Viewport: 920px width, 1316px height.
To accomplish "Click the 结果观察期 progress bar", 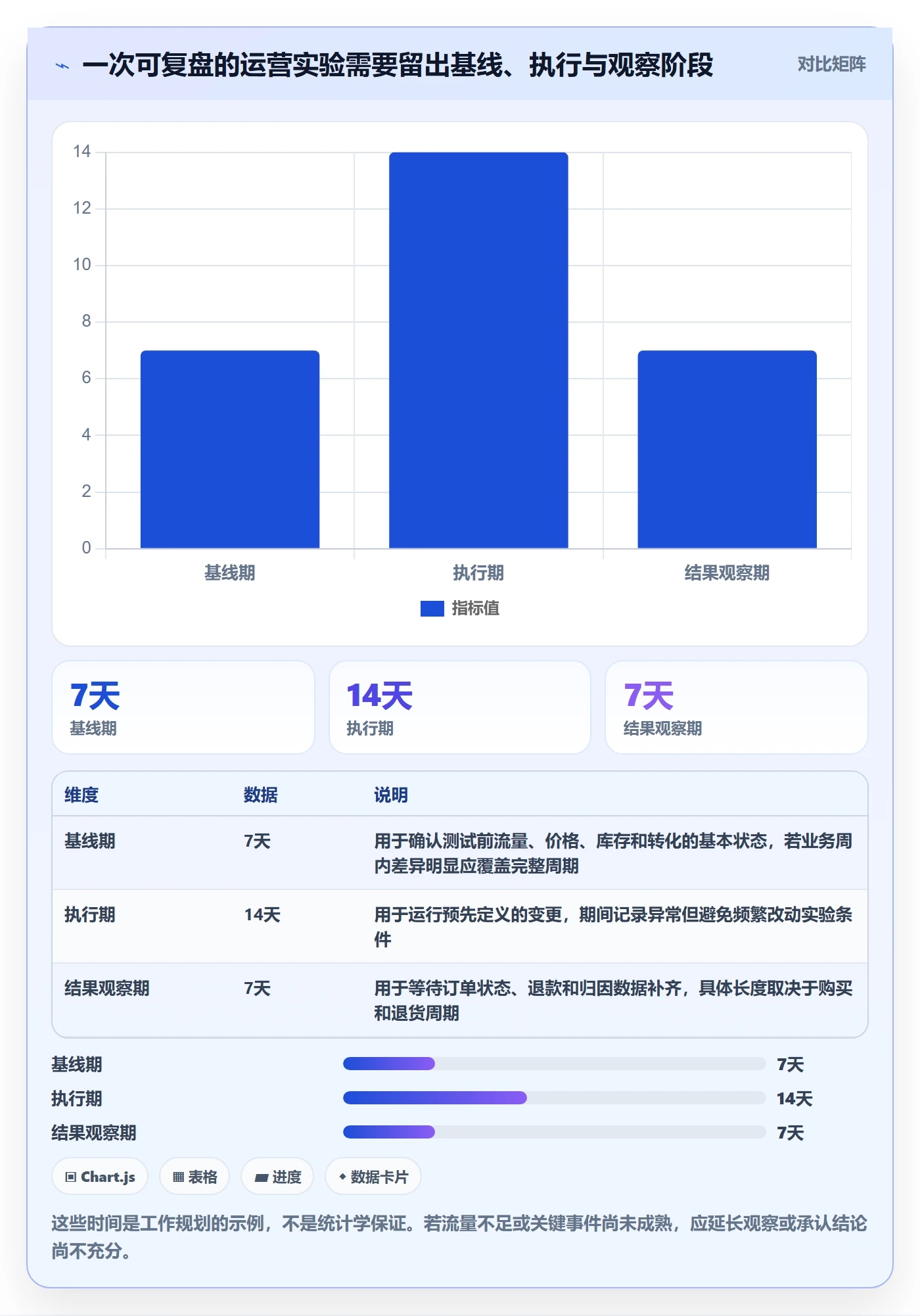I will [x=554, y=1132].
